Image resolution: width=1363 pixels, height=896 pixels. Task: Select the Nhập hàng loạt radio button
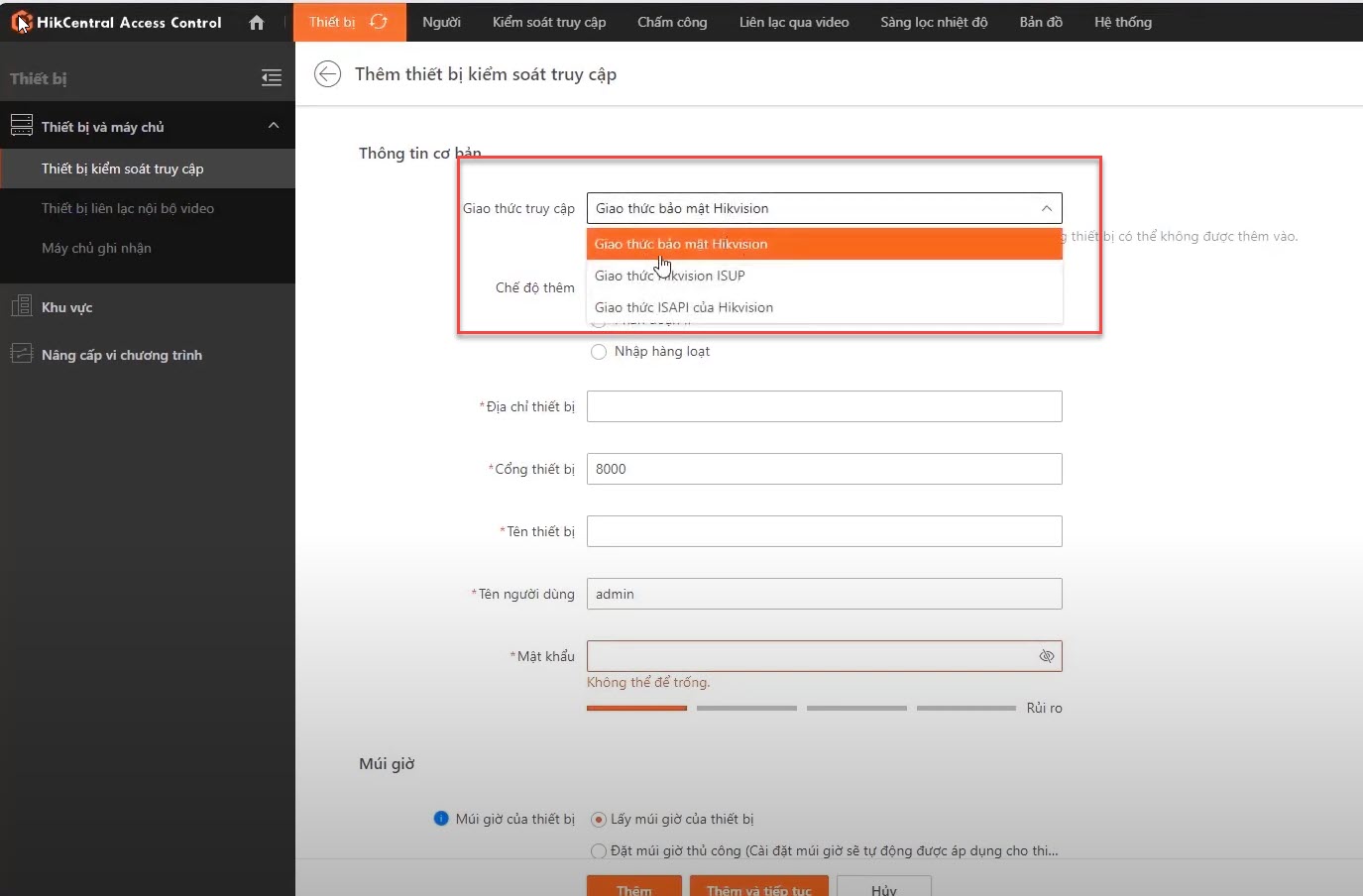coord(599,352)
